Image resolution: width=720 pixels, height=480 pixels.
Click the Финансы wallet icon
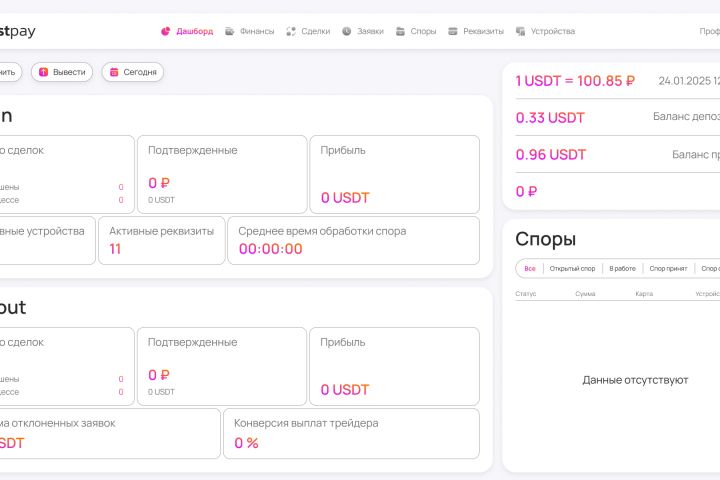230,31
